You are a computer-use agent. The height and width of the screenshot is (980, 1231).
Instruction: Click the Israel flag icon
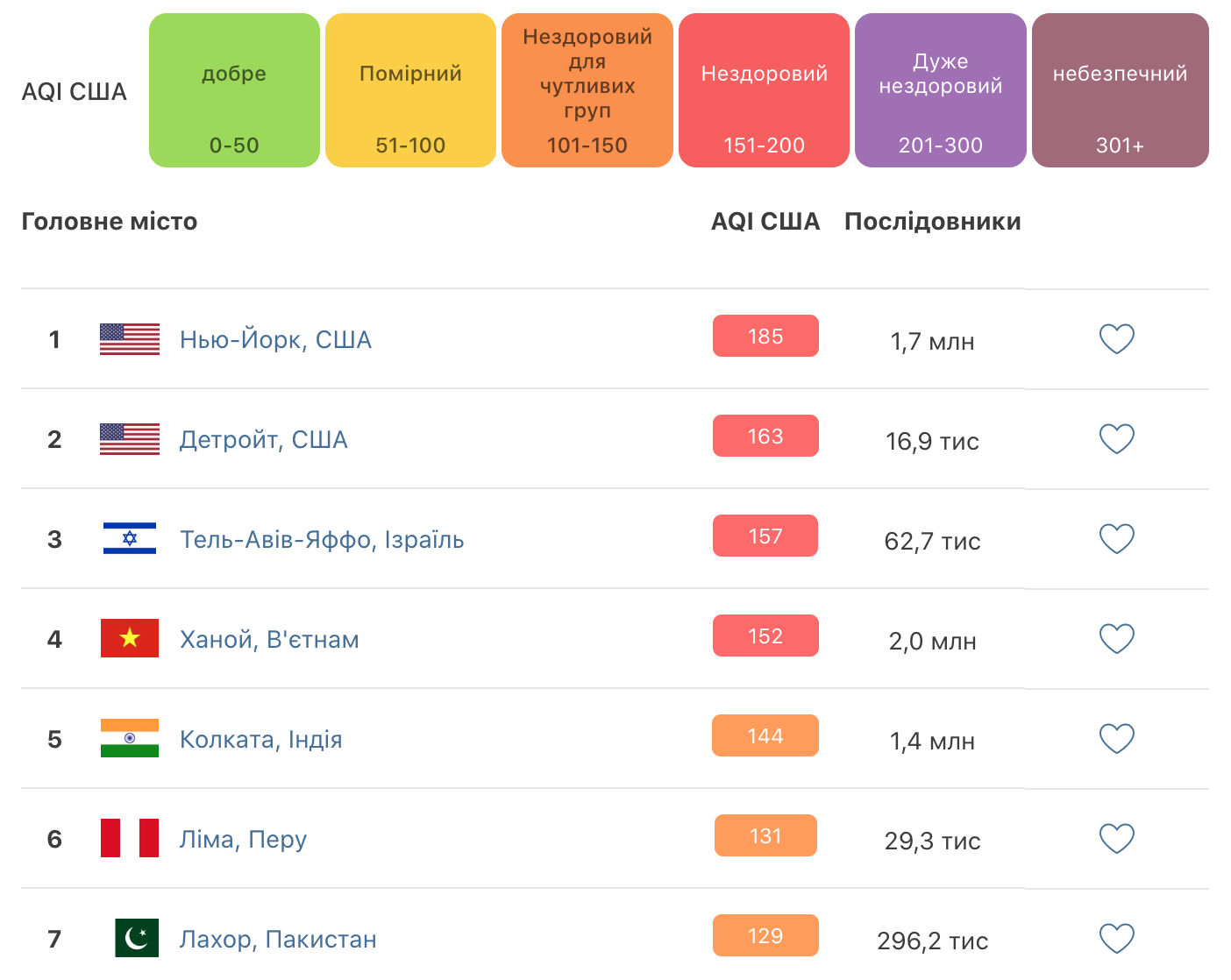point(130,538)
